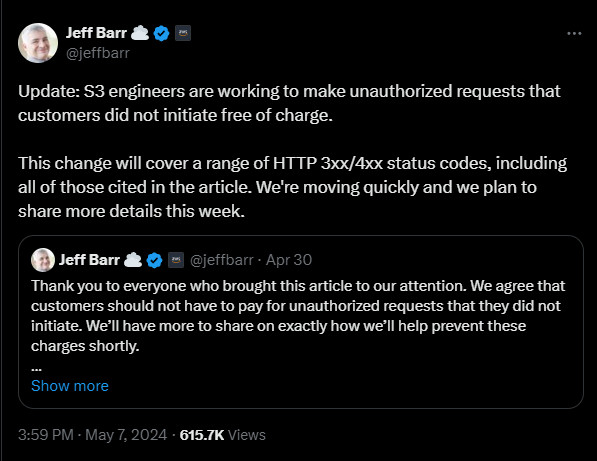Screen dimensions: 597x461
Task: Click the blue verified checkmark badge in header
Action: click(x=161, y=33)
